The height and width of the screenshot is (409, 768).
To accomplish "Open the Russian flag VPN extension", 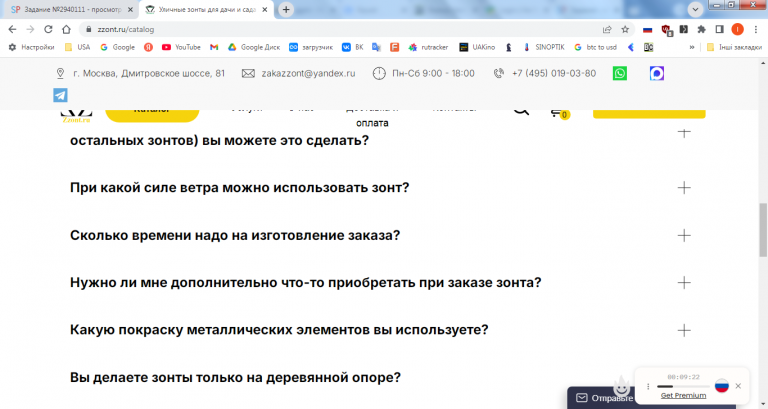I will [x=648, y=29].
